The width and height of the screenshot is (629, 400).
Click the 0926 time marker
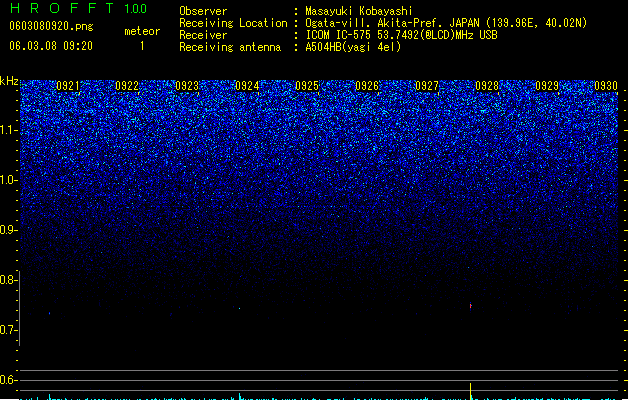tap(367, 86)
